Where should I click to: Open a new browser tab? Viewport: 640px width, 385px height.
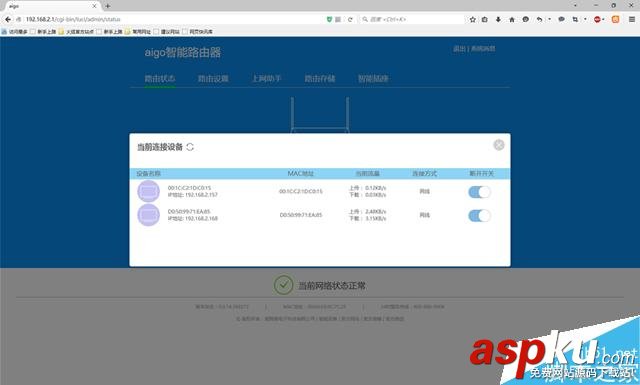tap(108, 6)
